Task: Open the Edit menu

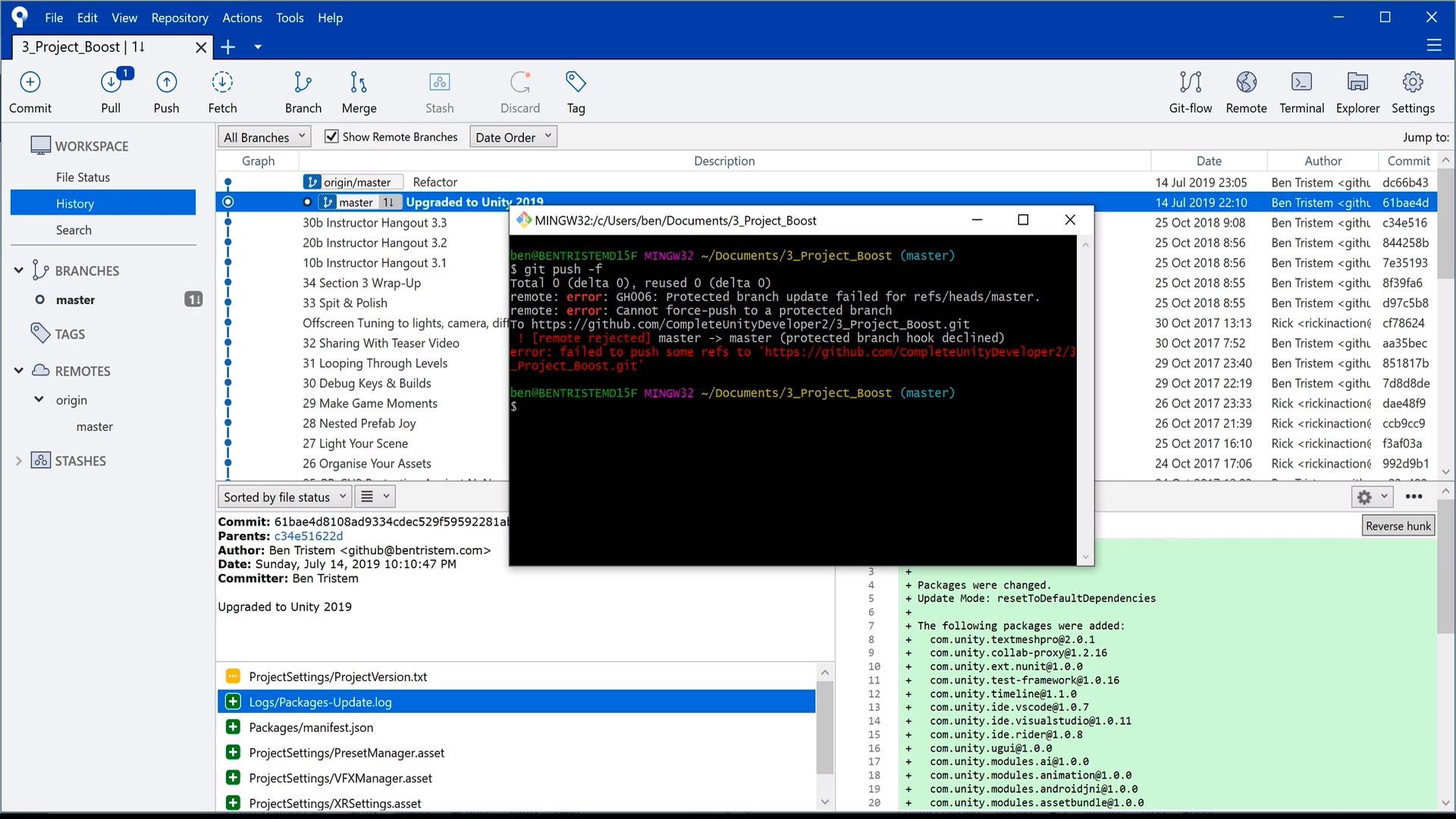Action: [x=87, y=17]
